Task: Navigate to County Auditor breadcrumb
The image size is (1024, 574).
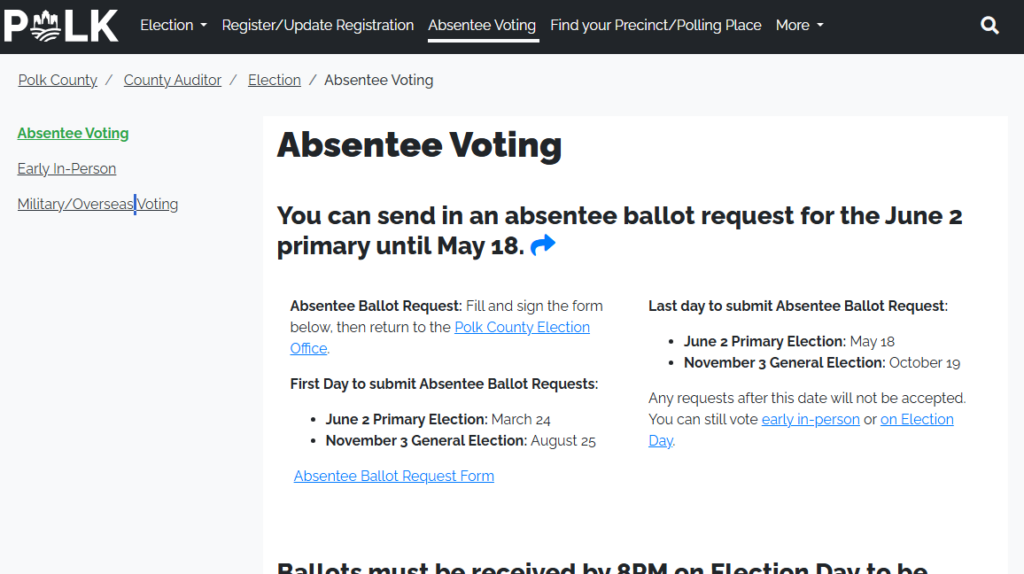Action: click(172, 80)
